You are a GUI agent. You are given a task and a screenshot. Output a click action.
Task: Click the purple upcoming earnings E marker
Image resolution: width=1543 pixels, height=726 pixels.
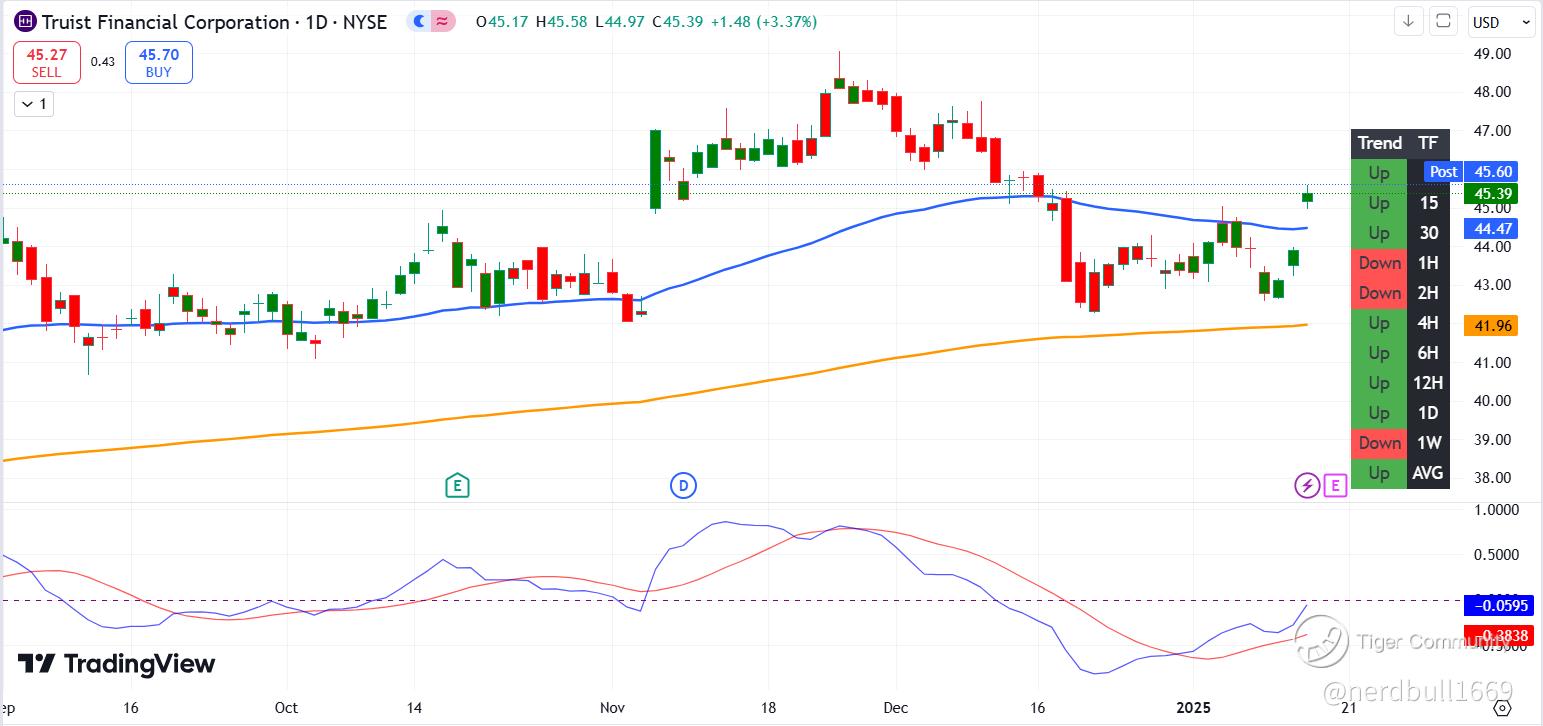coord(1335,486)
